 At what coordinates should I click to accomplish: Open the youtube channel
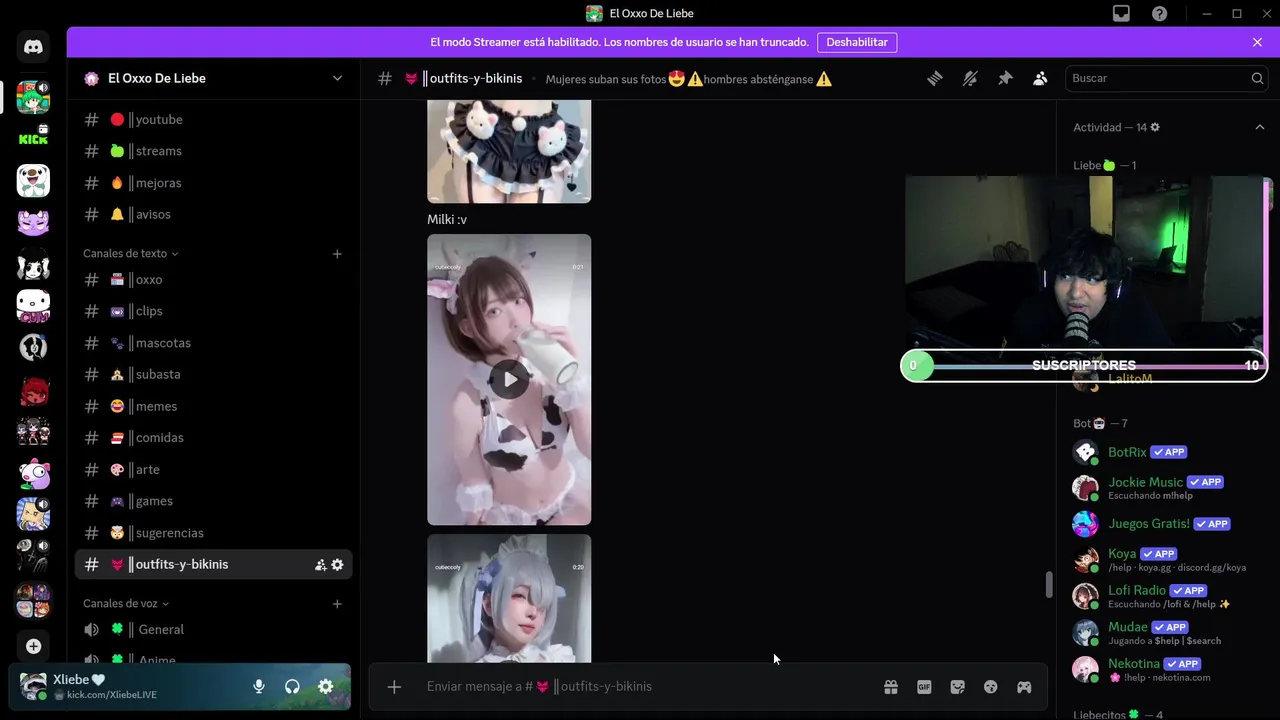pyautogui.click(x=213, y=119)
